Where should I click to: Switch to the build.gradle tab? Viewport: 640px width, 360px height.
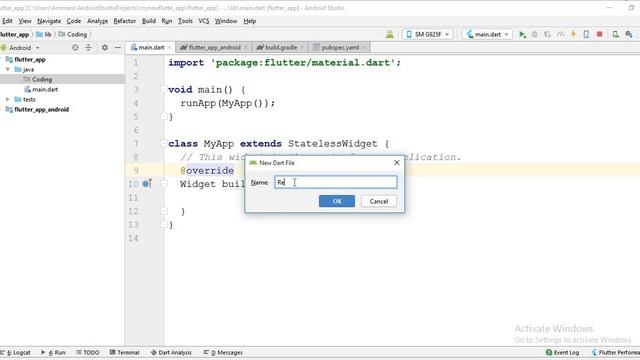coord(280,47)
